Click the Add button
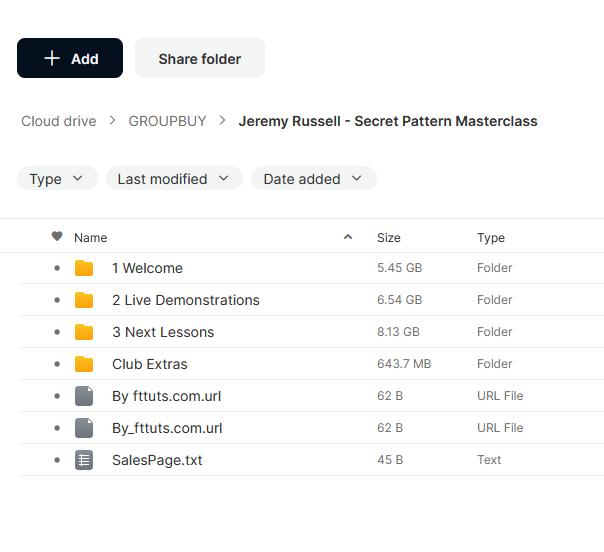This screenshot has width=604, height=552. tap(70, 58)
